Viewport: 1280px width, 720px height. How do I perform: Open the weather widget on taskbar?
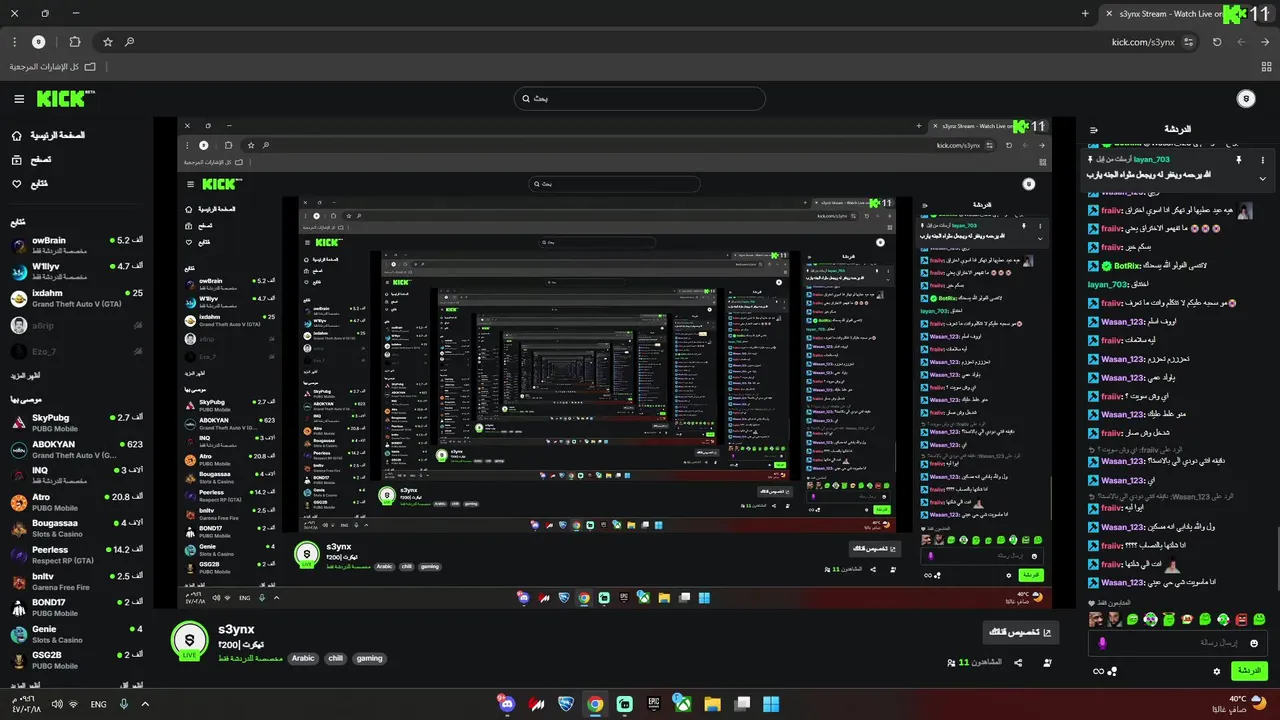(x=1239, y=704)
